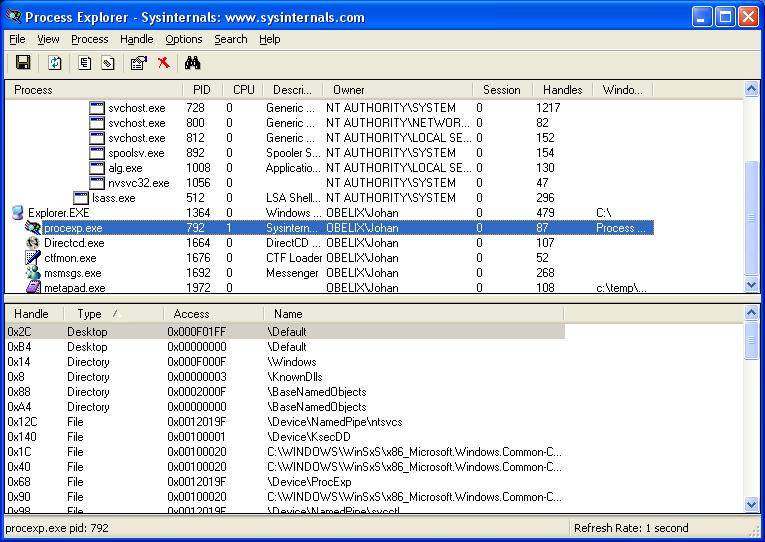The height and width of the screenshot is (542, 765).
Task: Click the nvsvc32.exe window icon
Action: 97,183
